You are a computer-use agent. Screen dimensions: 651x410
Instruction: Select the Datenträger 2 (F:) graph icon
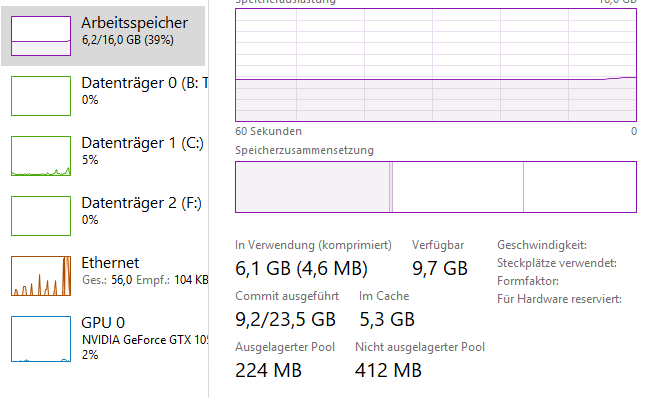click(x=40, y=215)
